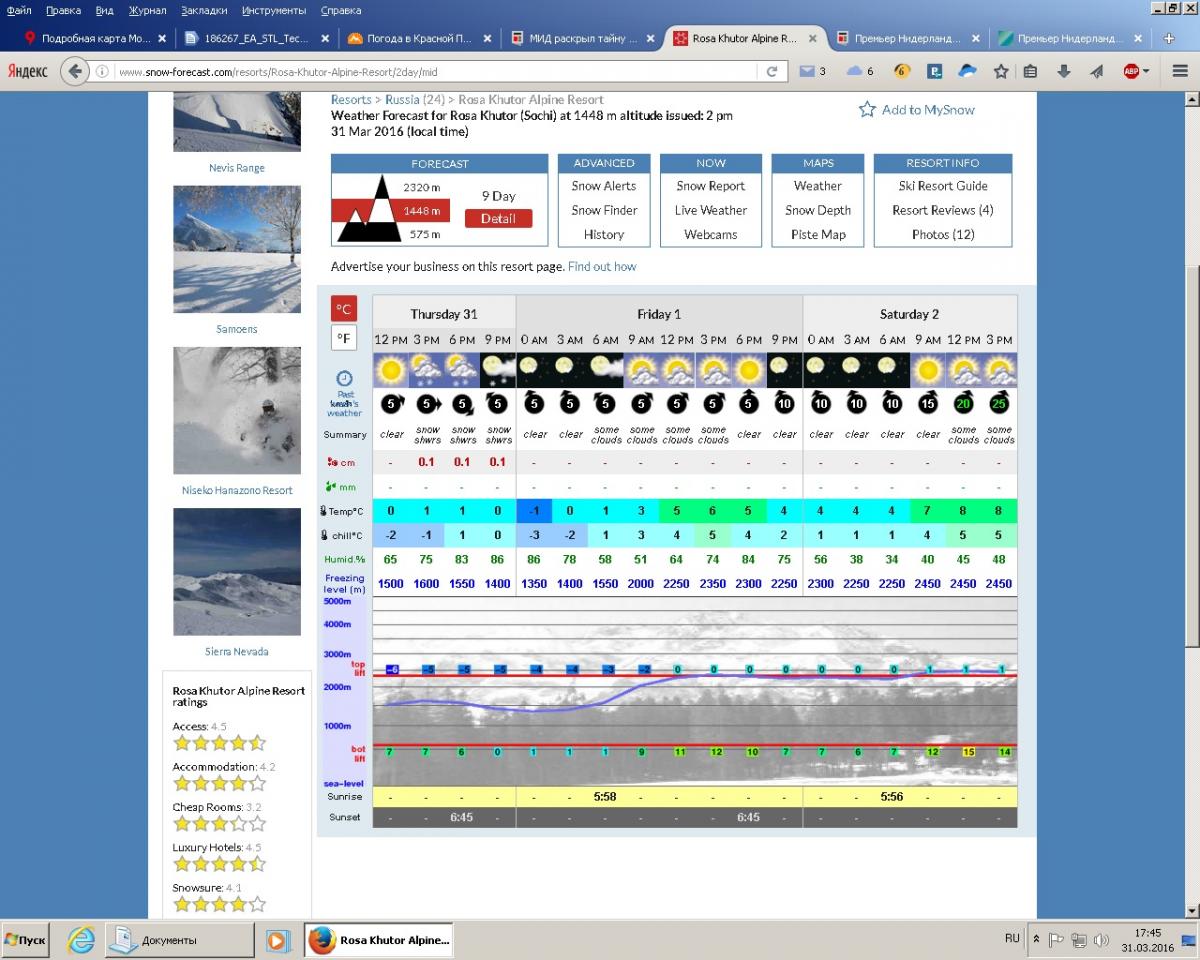Image resolution: width=1200 pixels, height=960 pixels.
Task: Click the blue P toolbar extension icon
Action: [935, 71]
